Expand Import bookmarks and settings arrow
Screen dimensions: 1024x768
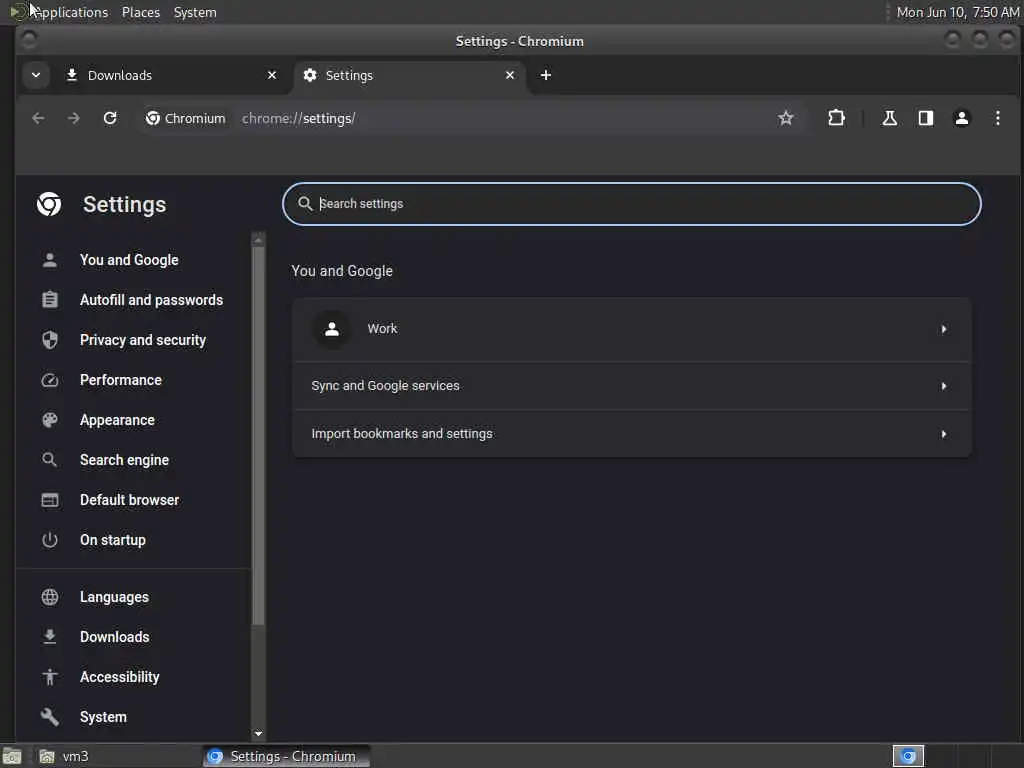click(944, 434)
